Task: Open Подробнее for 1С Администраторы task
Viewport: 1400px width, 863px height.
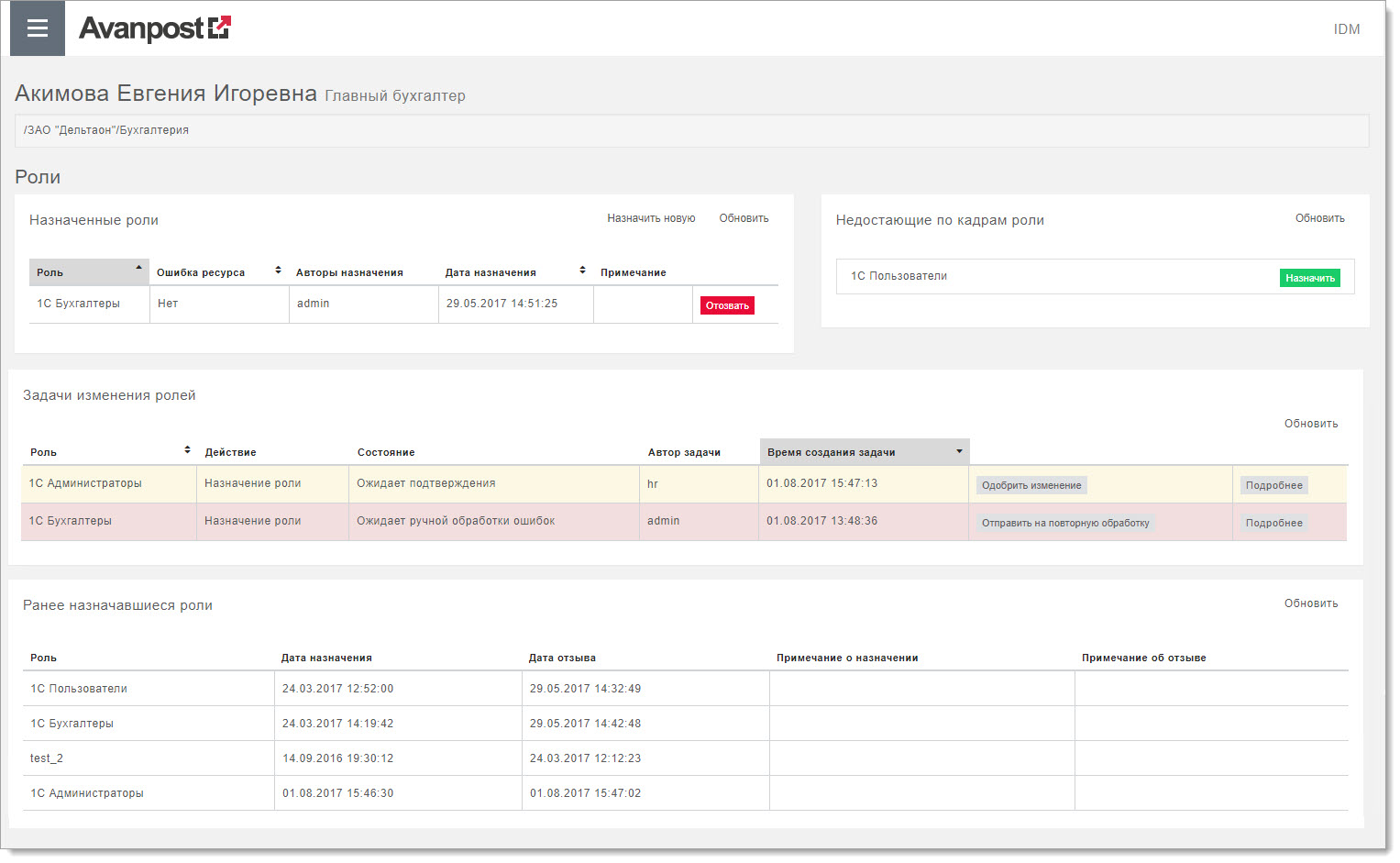Action: [x=1273, y=485]
